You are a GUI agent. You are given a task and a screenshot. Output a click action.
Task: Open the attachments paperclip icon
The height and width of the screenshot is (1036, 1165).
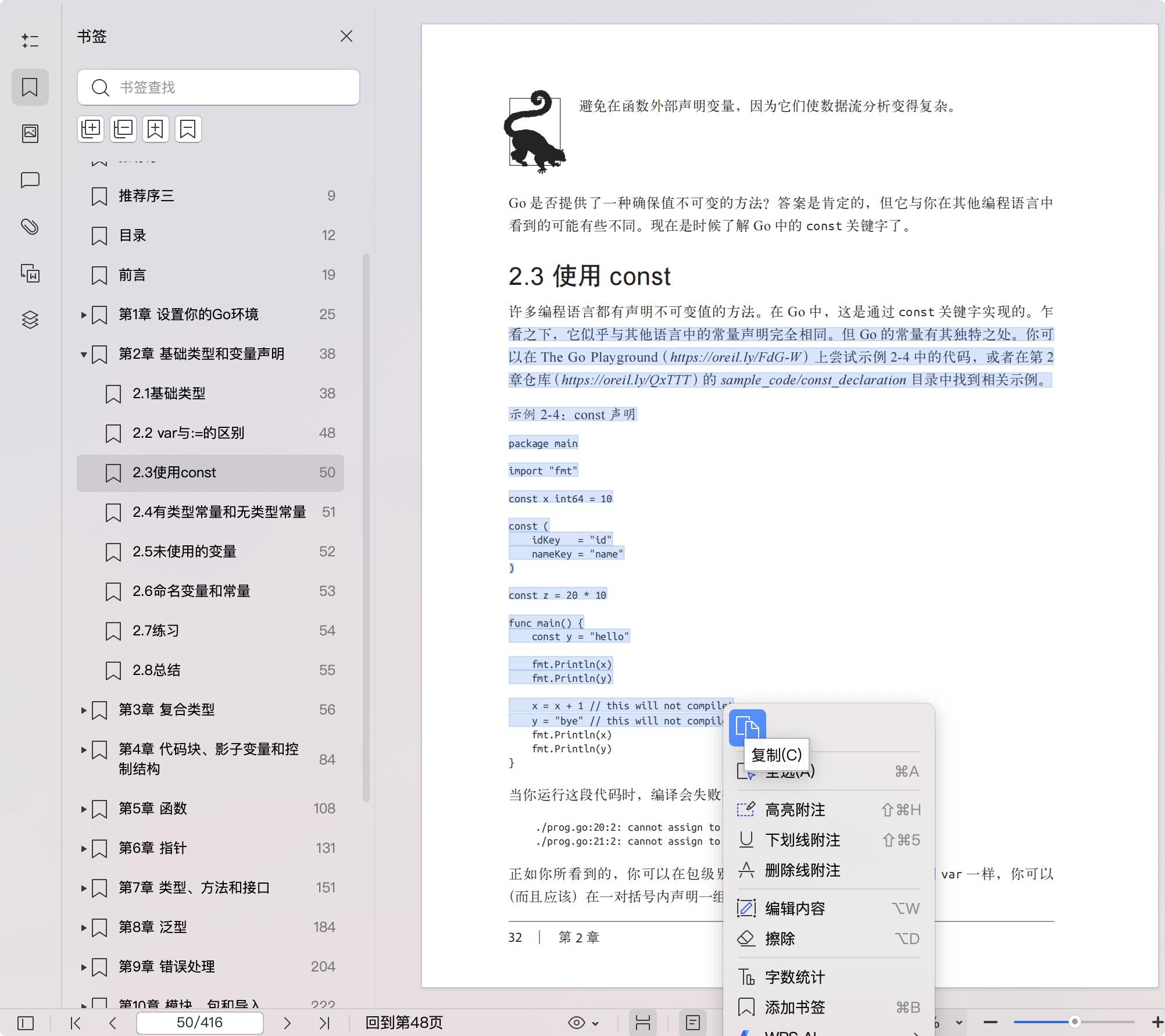click(30, 227)
